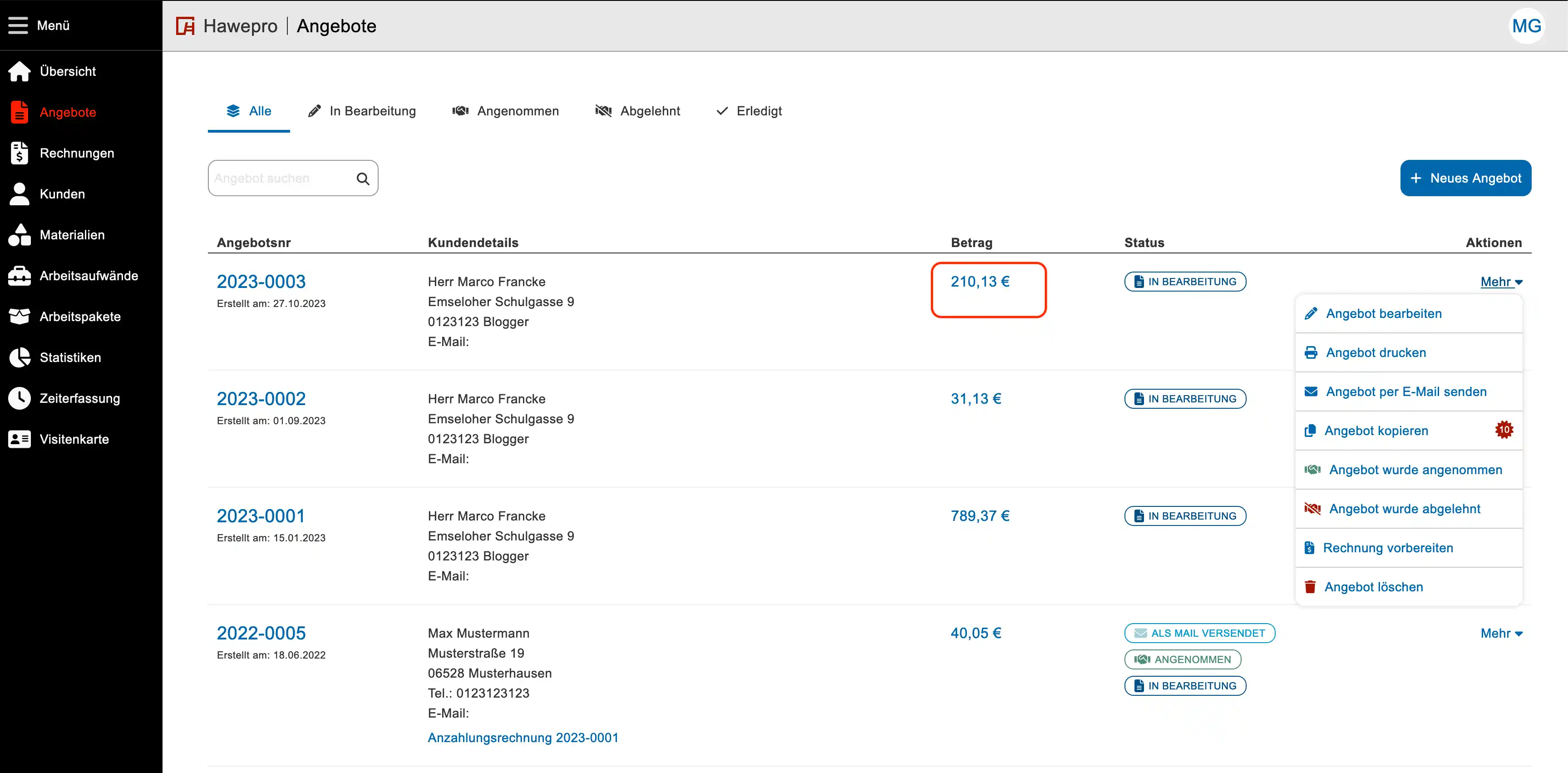Click the handshake icon of Angebot wurde angenommen
The width and height of the screenshot is (1568, 773).
coord(1312,470)
